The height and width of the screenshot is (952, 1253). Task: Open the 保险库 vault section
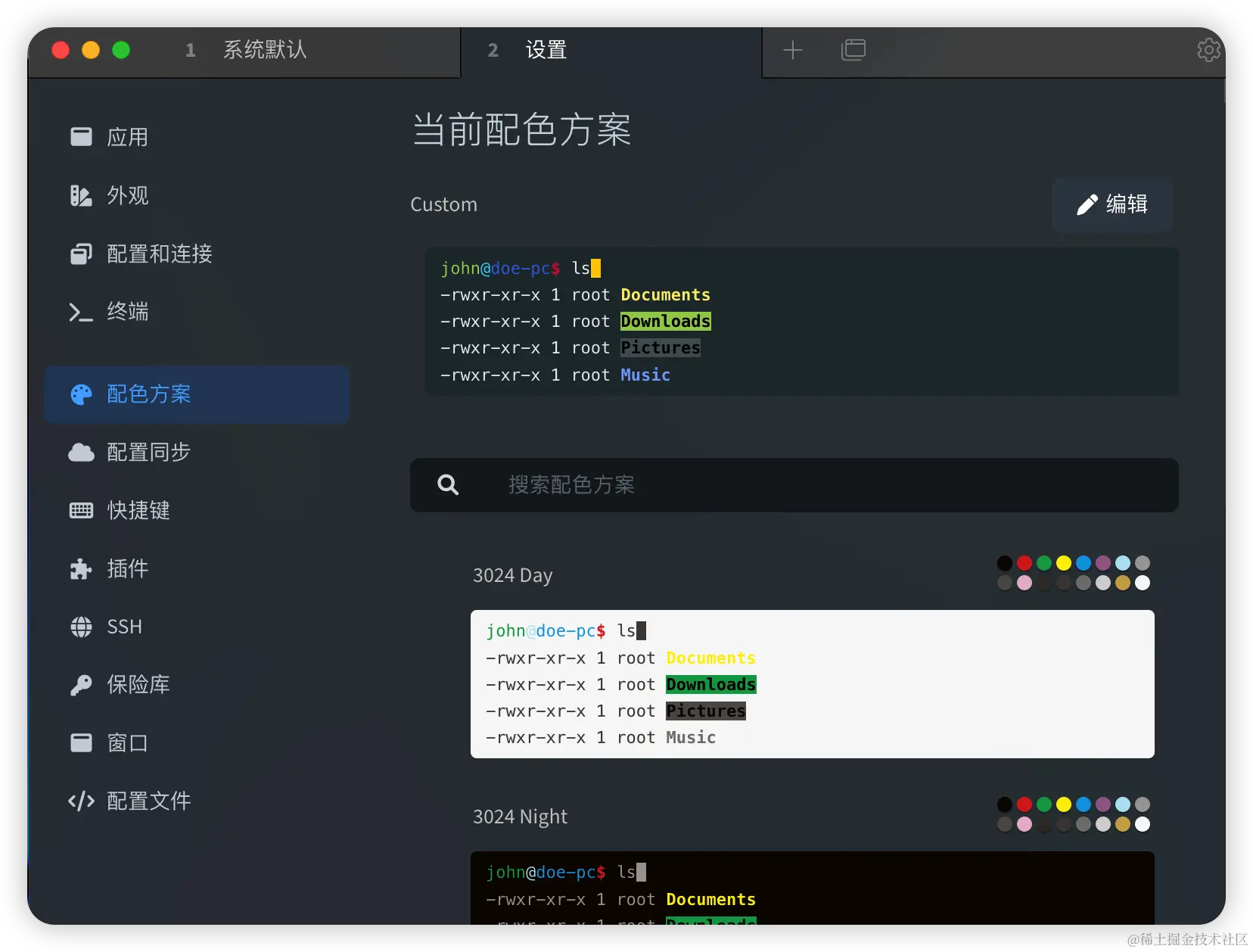click(197, 685)
